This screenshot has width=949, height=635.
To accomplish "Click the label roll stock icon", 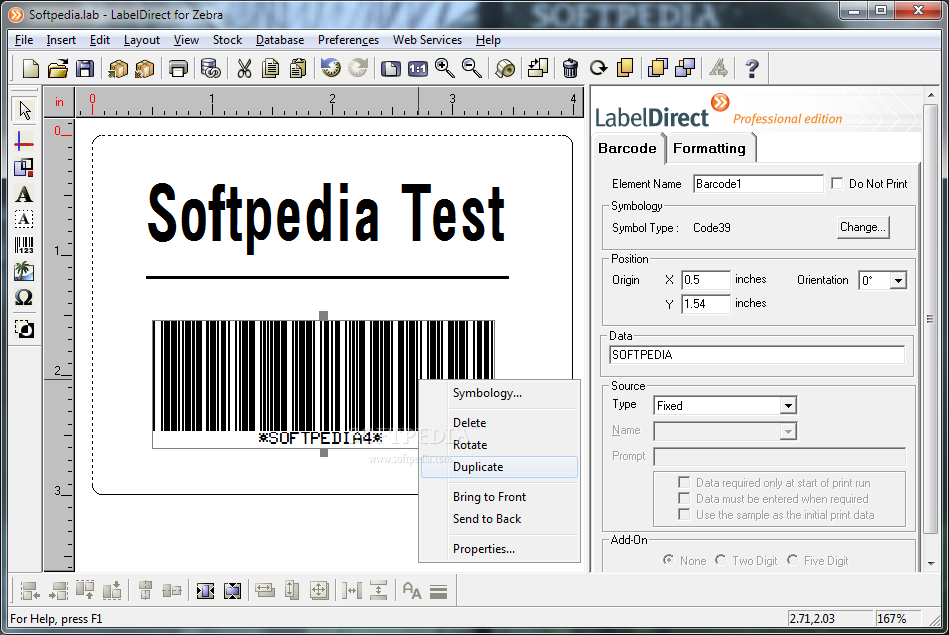I will 505,68.
